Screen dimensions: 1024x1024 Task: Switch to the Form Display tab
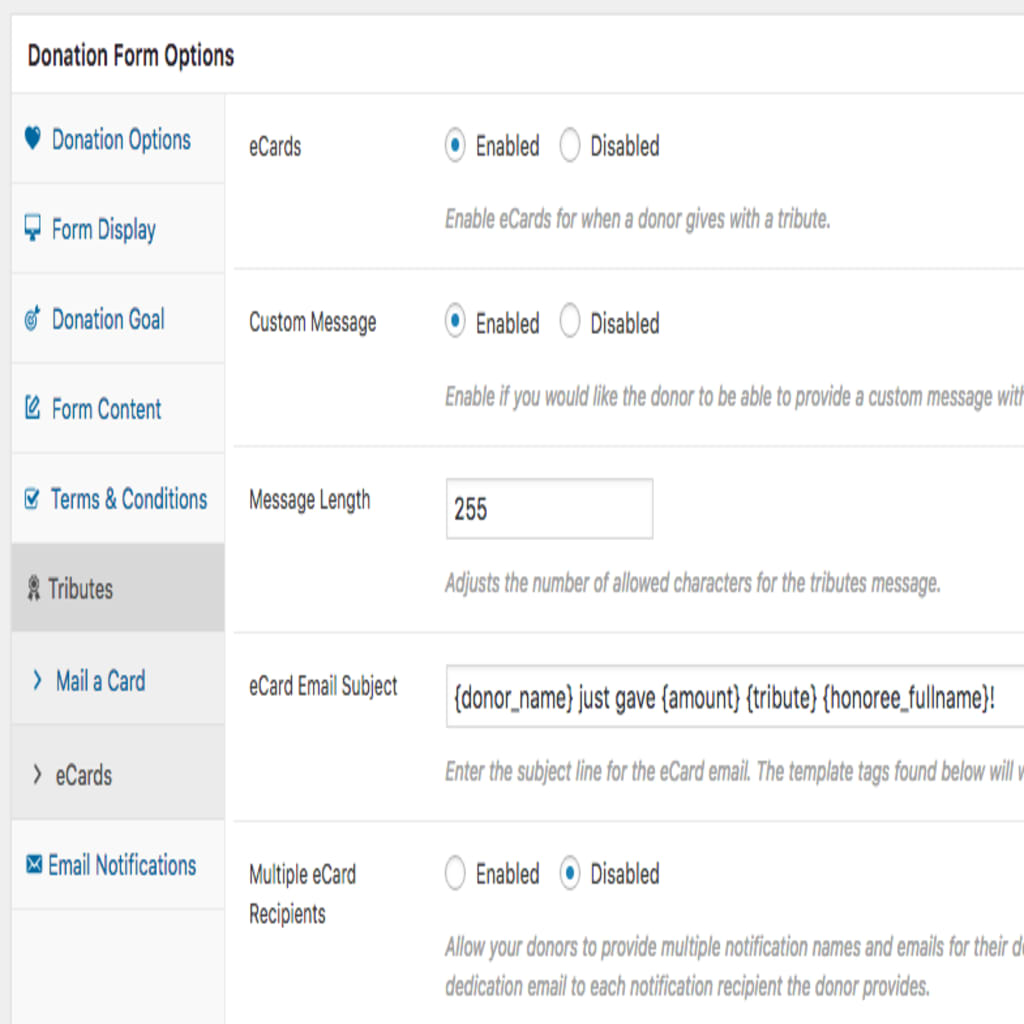point(118,229)
